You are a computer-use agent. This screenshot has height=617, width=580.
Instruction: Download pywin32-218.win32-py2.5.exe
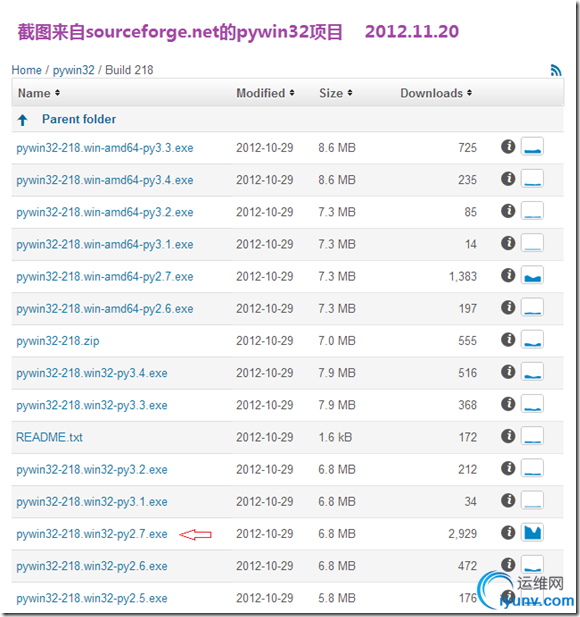pyautogui.click(x=92, y=599)
